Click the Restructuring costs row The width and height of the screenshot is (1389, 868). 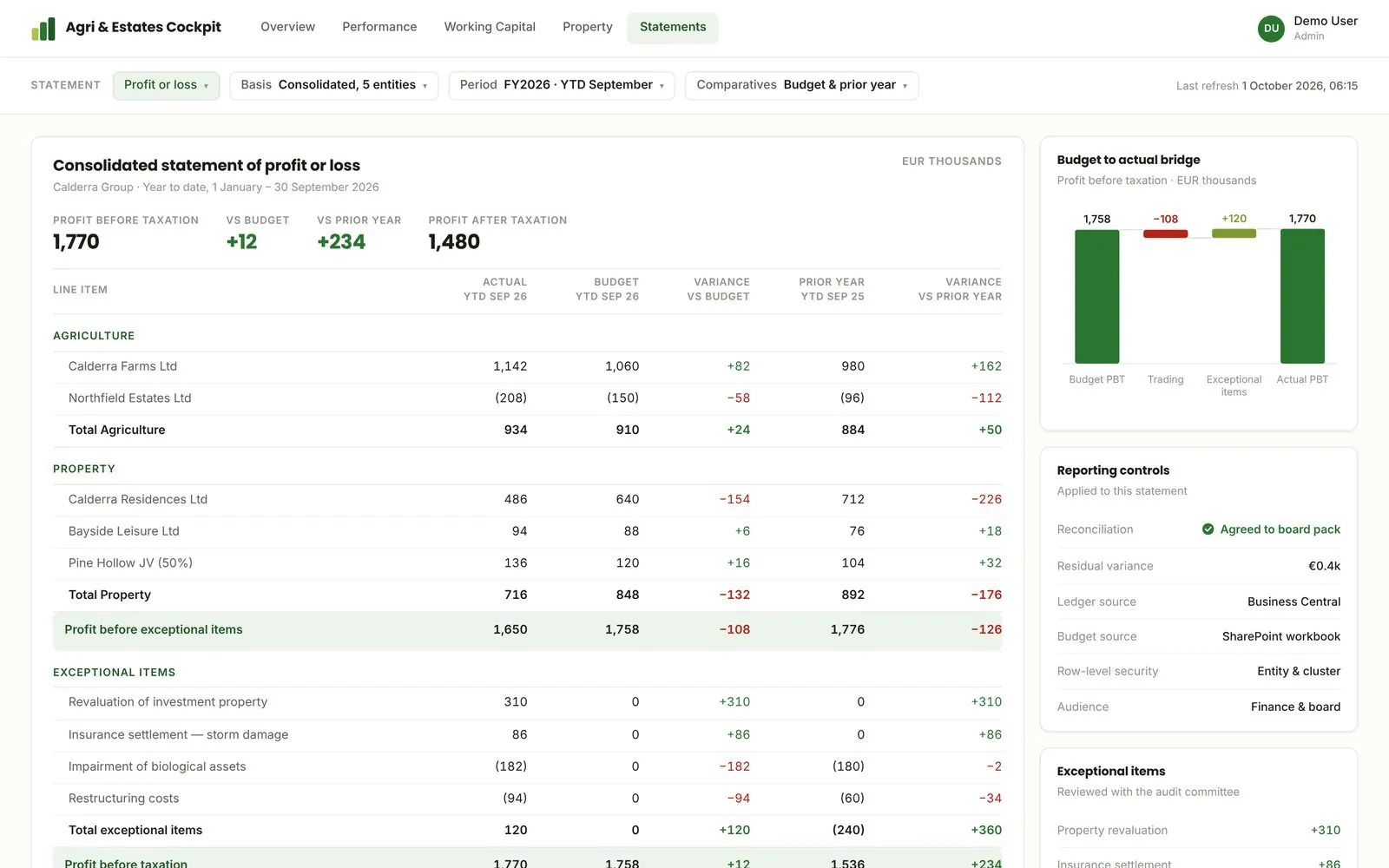click(527, 799)
